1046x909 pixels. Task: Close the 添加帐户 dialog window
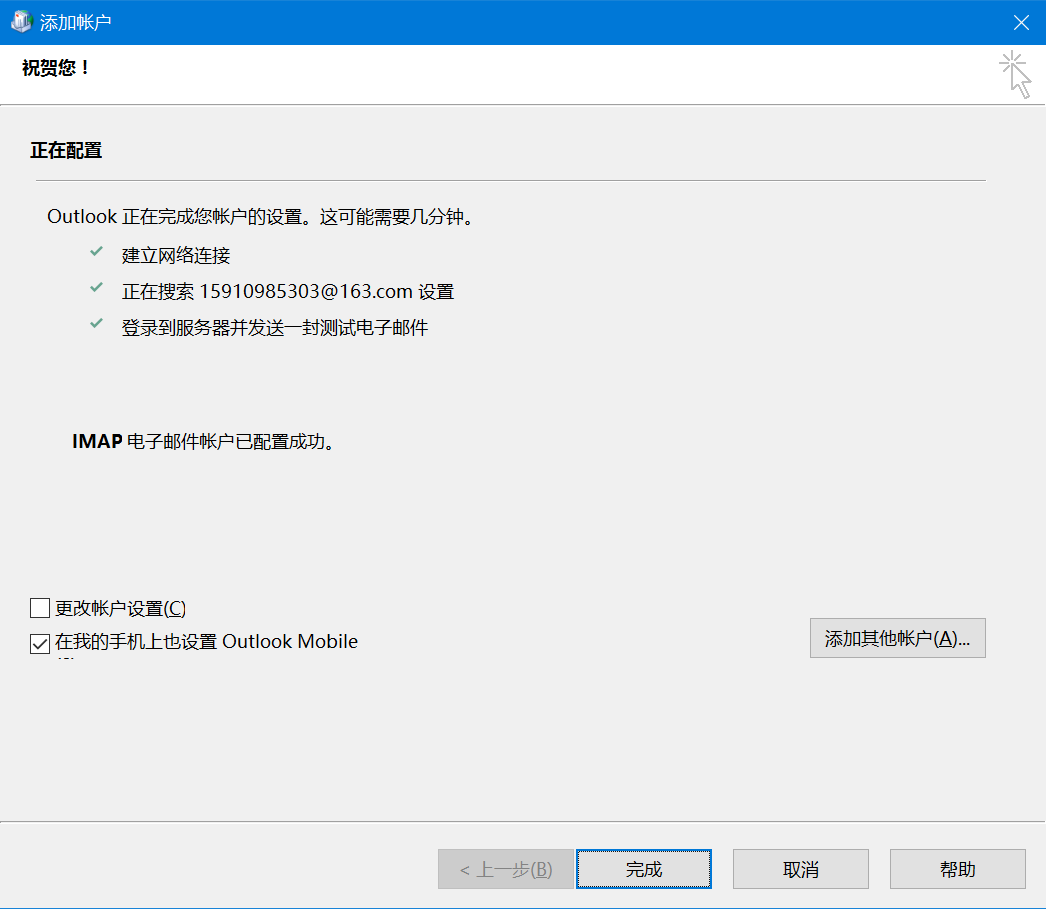pyautogui.click(x=1021, y=23)
